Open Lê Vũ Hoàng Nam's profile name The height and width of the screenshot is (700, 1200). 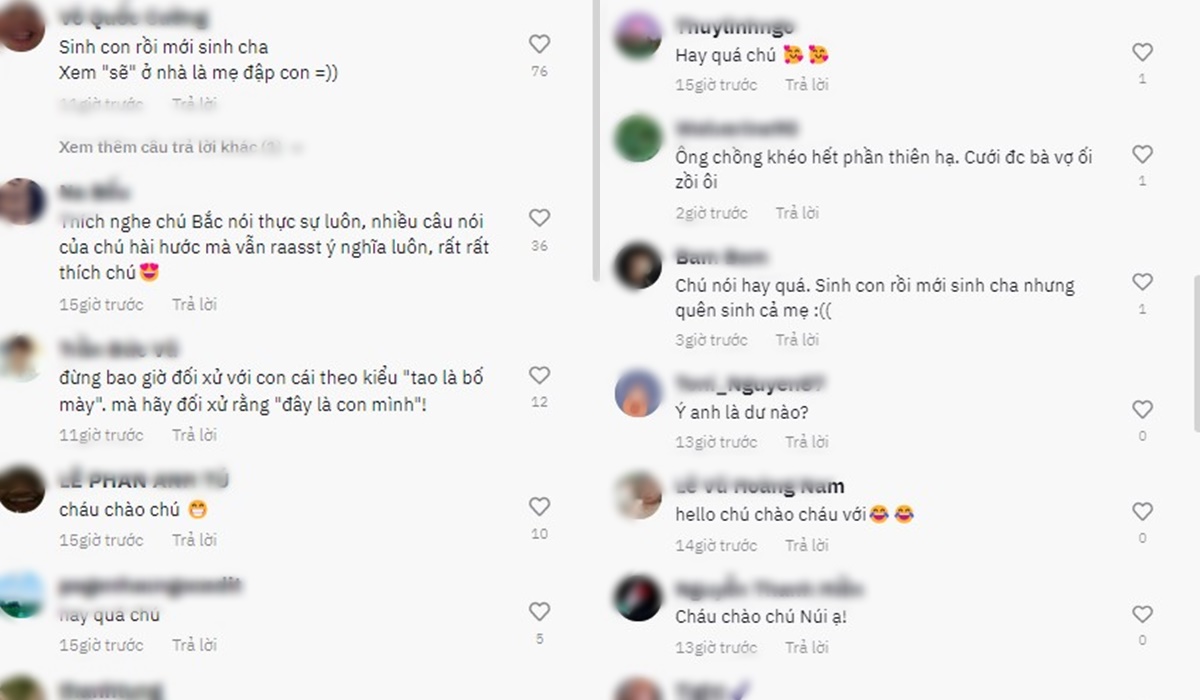click(760, 487)
